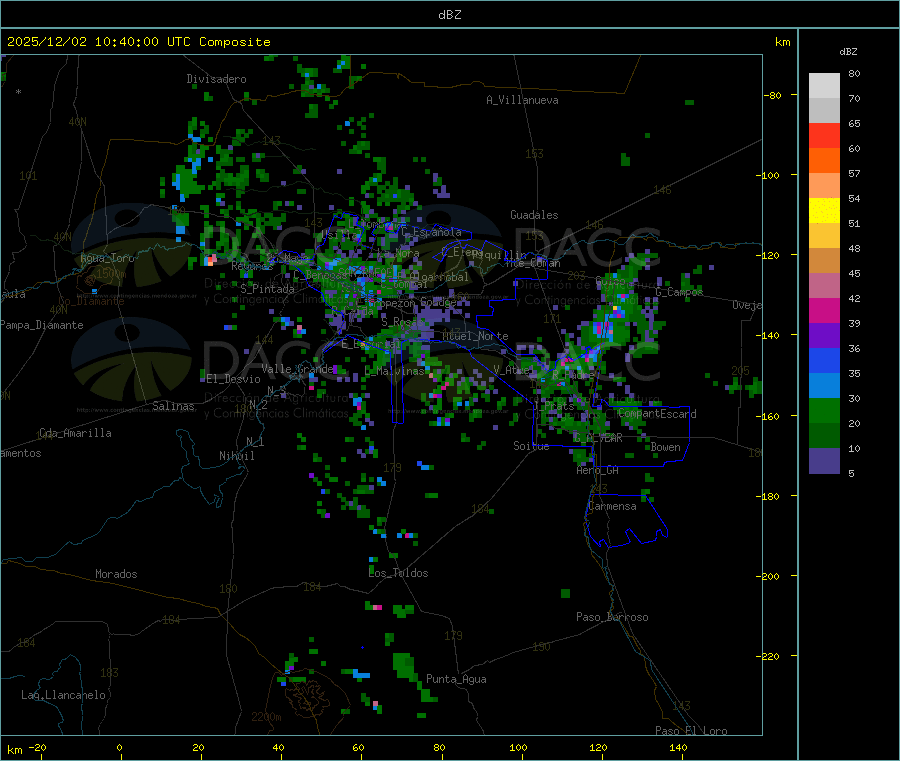Select the Carmensa label
The width and height of the screenshot is (900, 761).
coord(612,506)
